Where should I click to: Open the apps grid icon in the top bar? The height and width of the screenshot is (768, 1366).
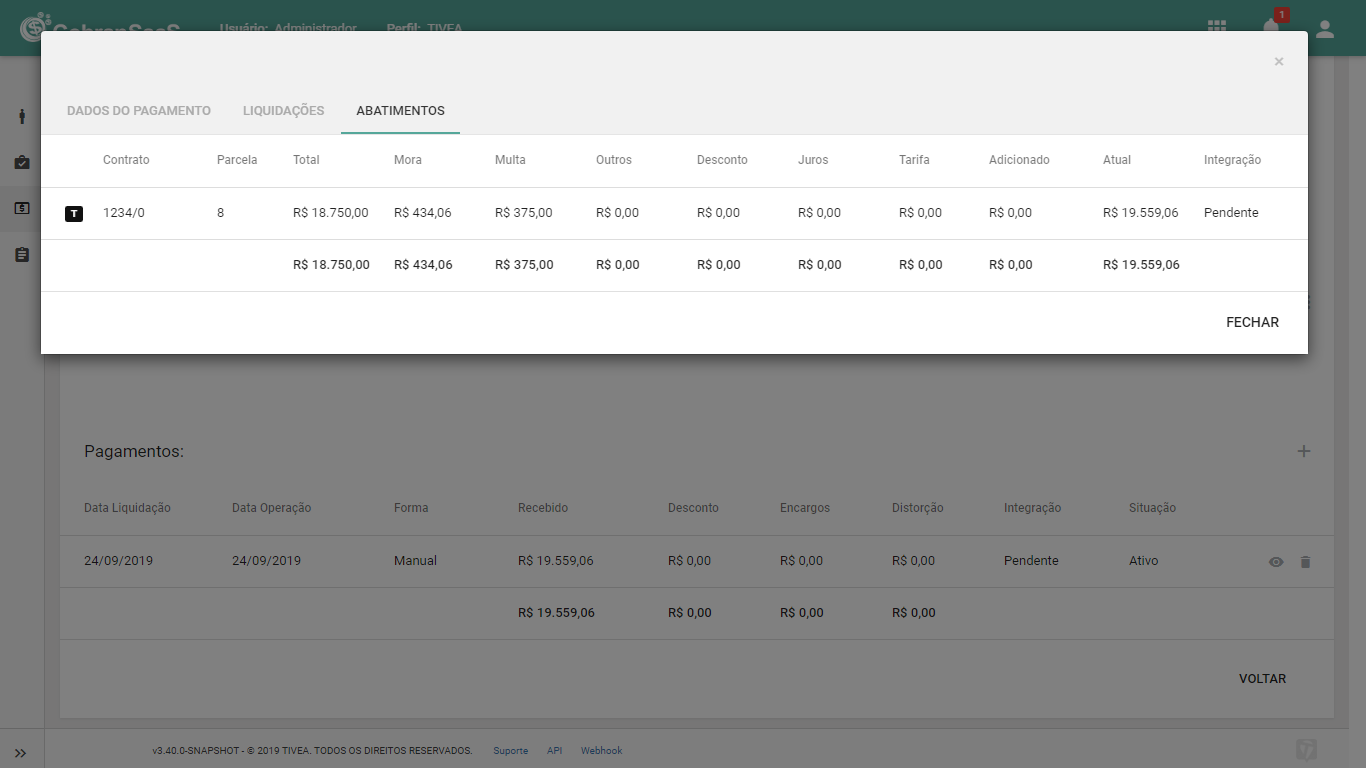(1217, 28)
